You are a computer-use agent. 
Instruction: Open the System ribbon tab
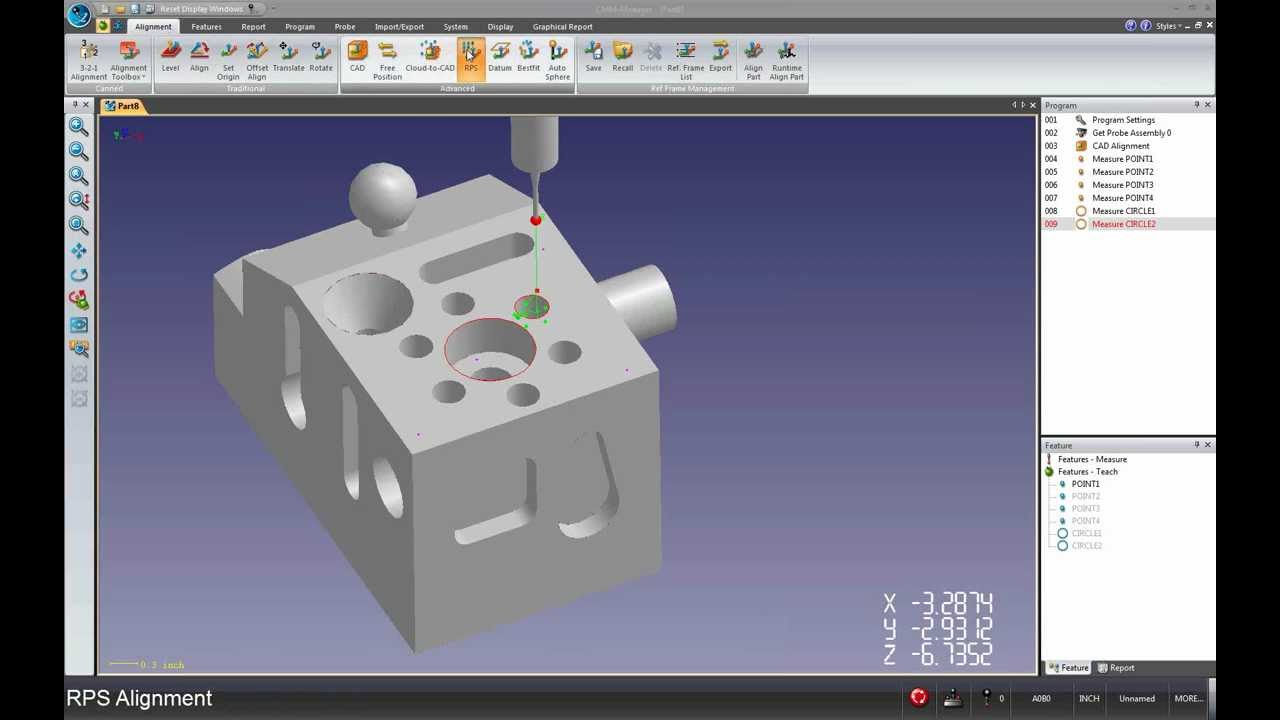(455, 27)
